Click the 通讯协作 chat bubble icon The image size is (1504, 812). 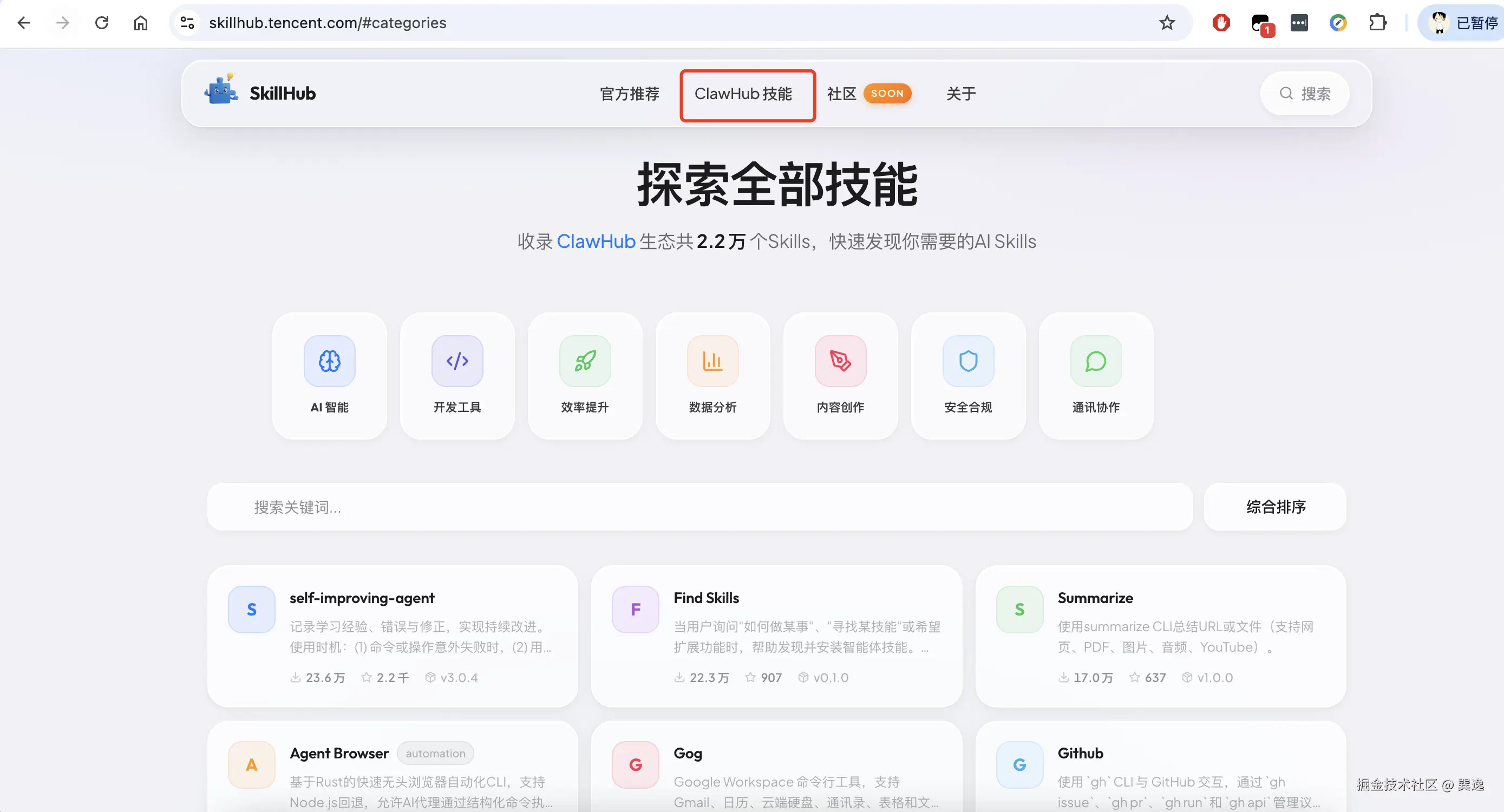[1095, 361]
